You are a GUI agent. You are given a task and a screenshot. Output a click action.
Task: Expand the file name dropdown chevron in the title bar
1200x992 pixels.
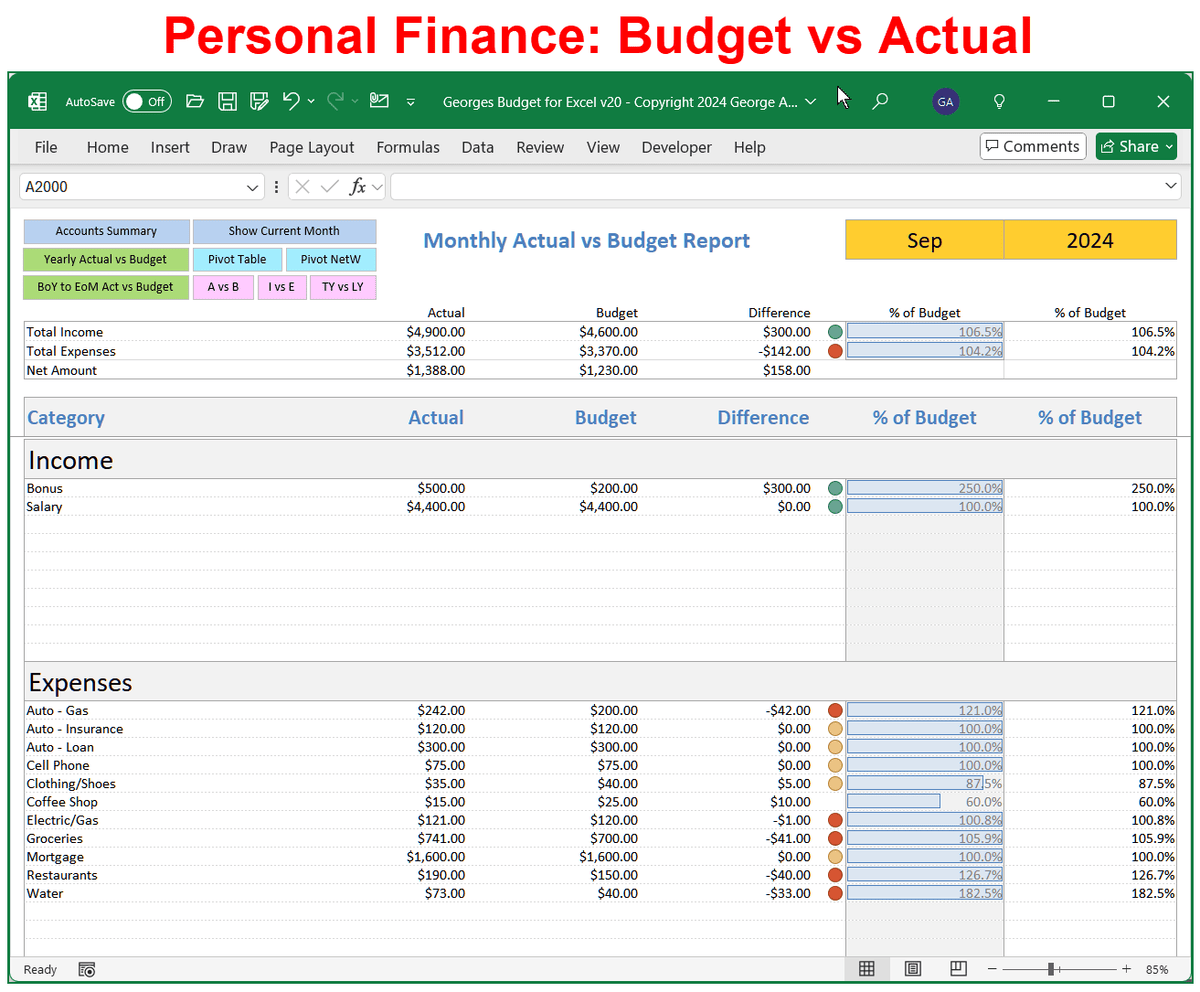point(810,101)
